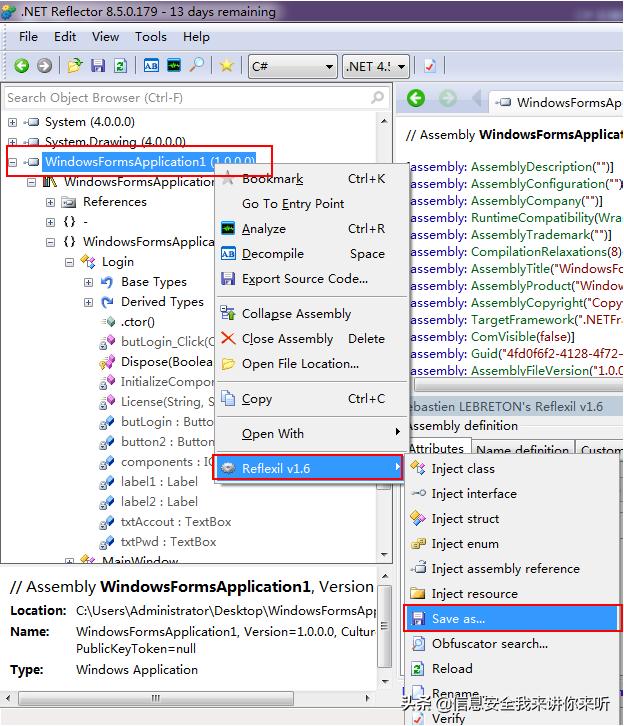Choose Inject class from Reflexil submenu

[x=462, y=469]
